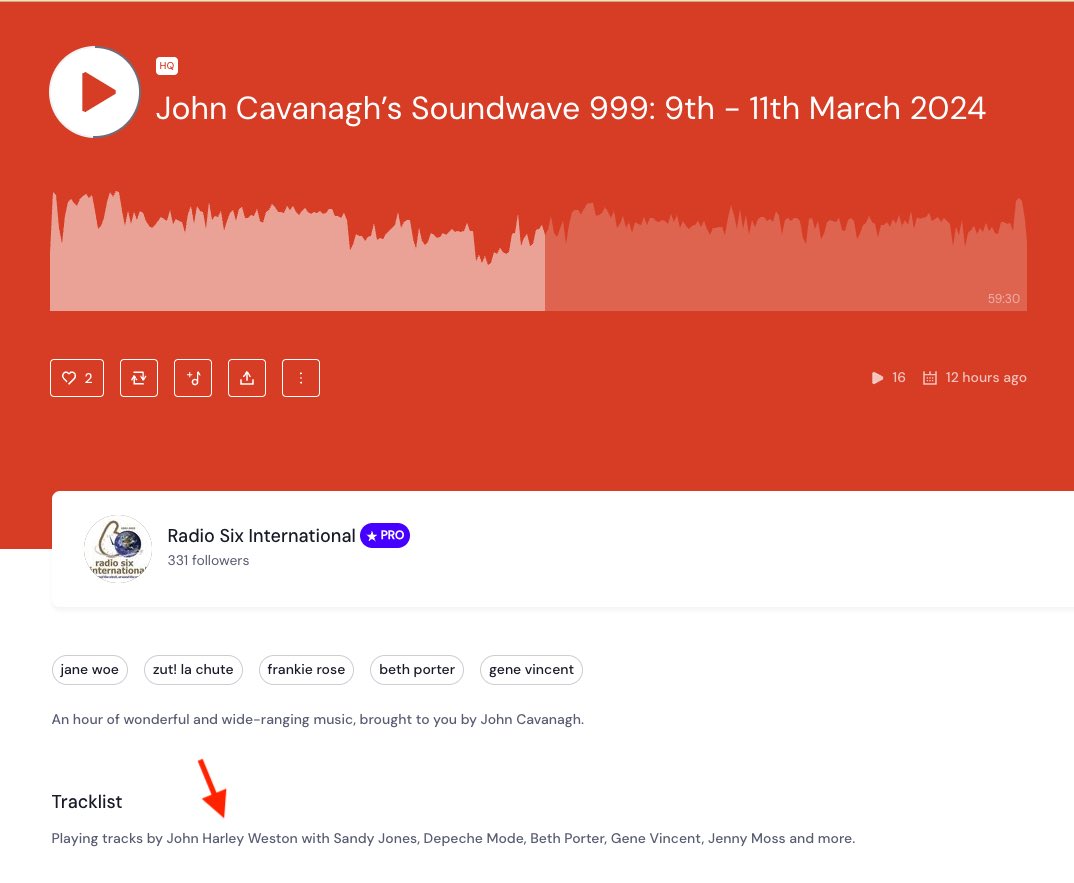The height and width of the screenshot is (883, 1074).
Task: Click the tracklist artists sentence
Action: 453,838
